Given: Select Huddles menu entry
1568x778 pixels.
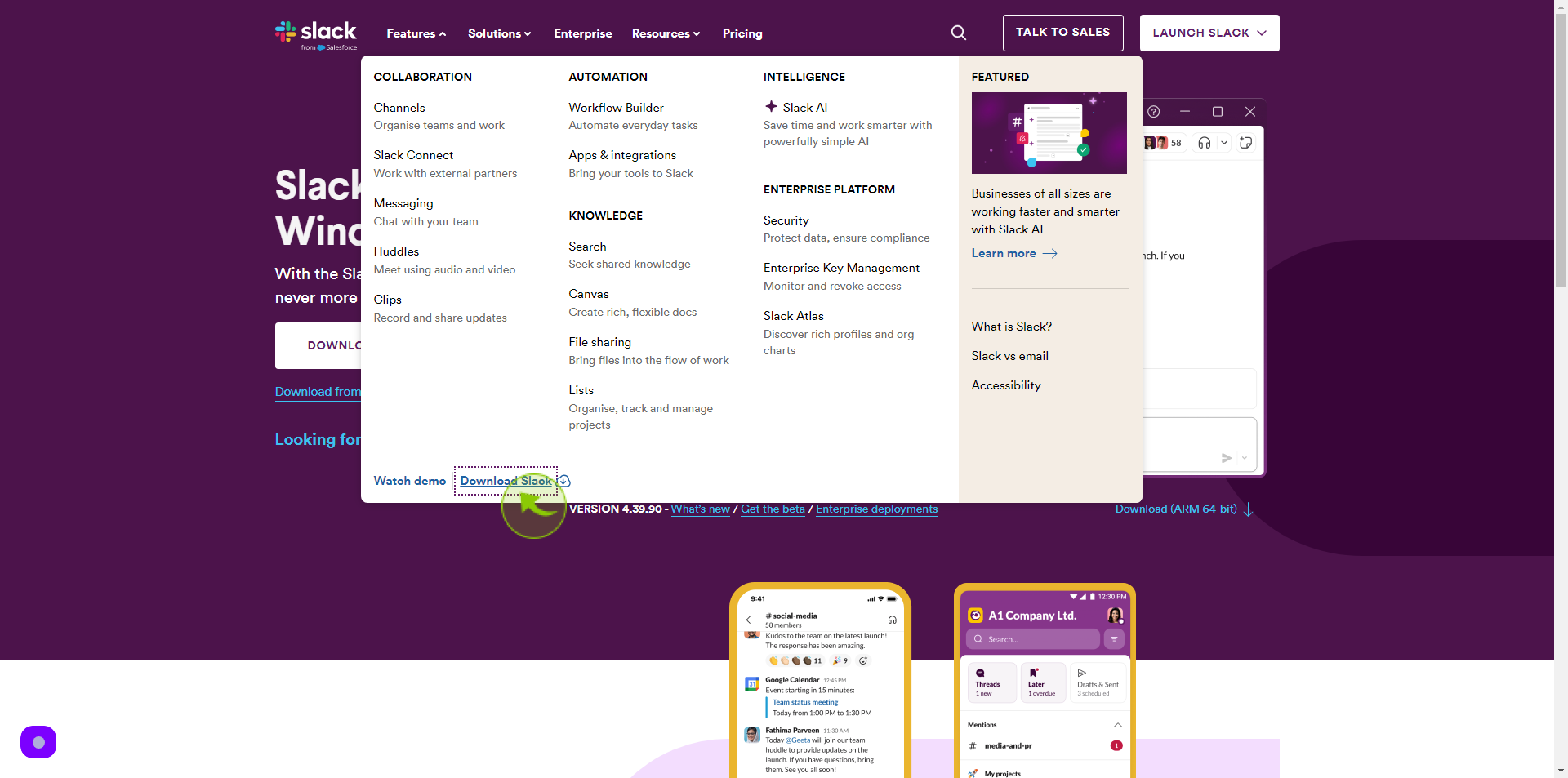Looking at the screenshot, I should point(396,251).
